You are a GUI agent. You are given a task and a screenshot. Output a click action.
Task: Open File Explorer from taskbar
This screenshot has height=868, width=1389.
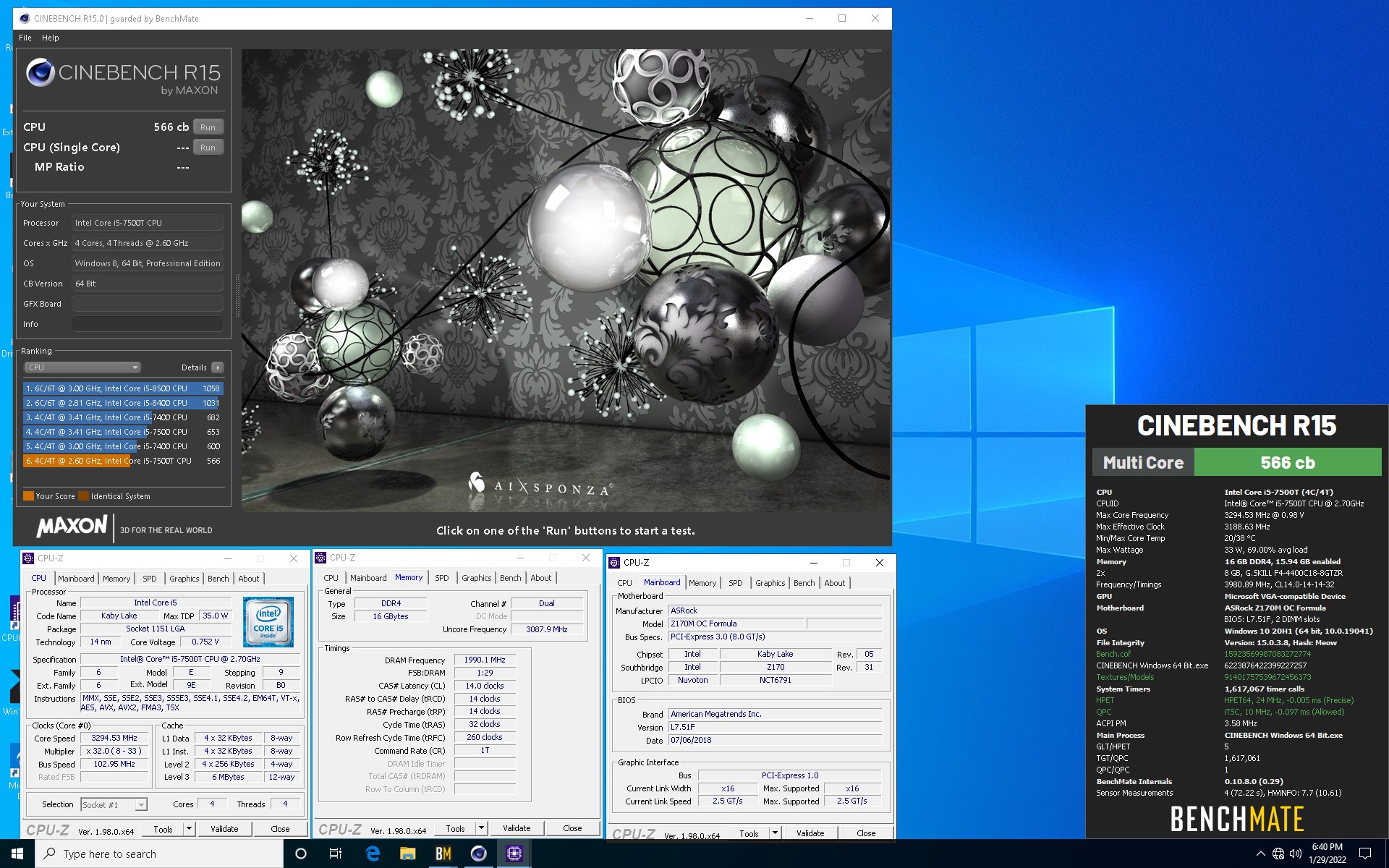click(408, 854)
